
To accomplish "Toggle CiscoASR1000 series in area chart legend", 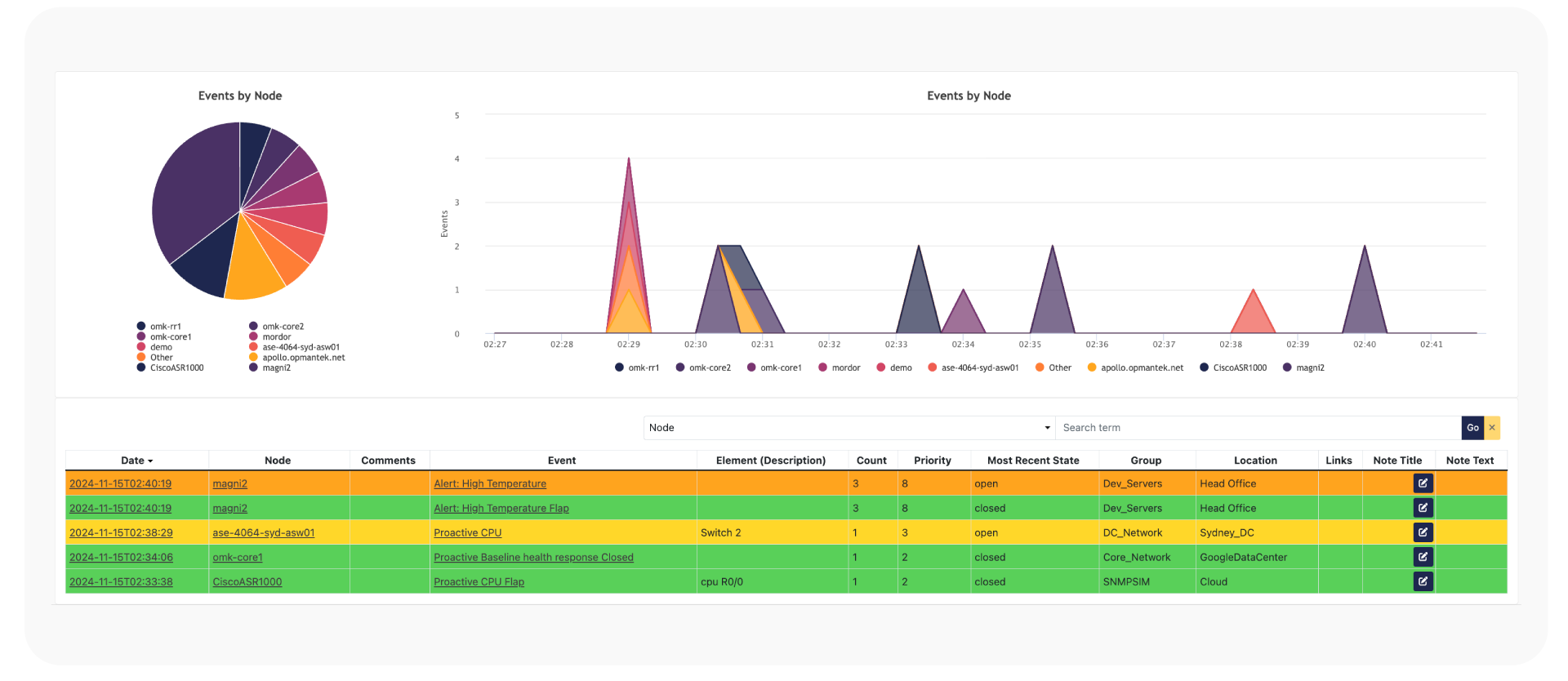I will point(1233,367).
